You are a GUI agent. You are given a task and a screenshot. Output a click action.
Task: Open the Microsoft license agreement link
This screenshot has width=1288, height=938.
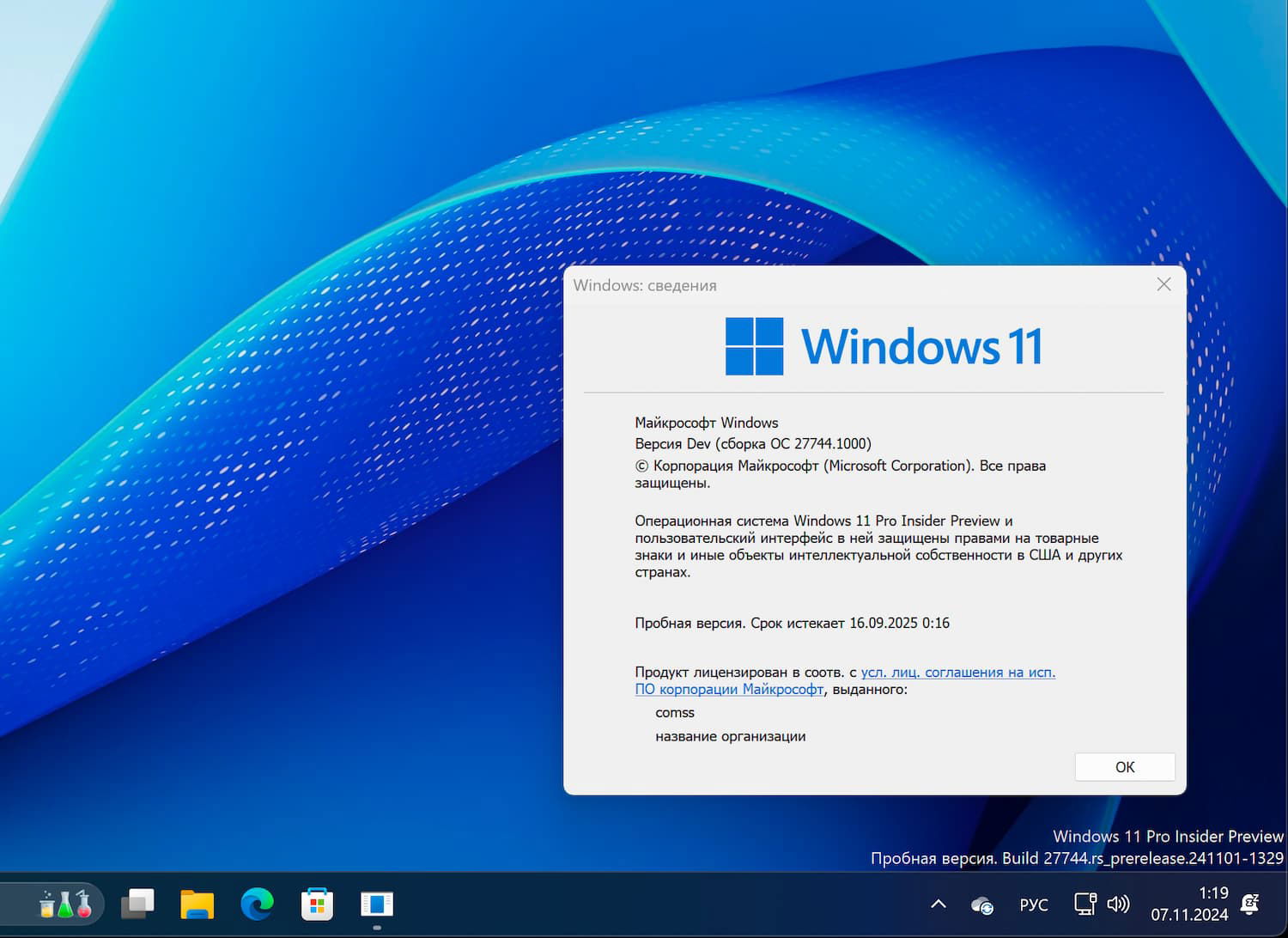coord(957,673)
